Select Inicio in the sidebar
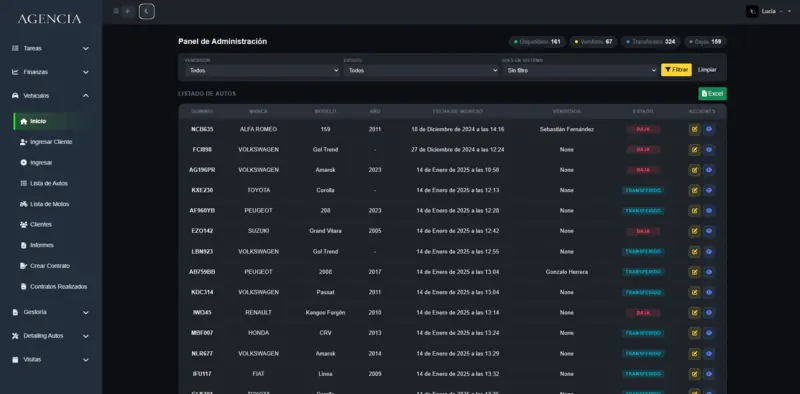 pos(51,121)
